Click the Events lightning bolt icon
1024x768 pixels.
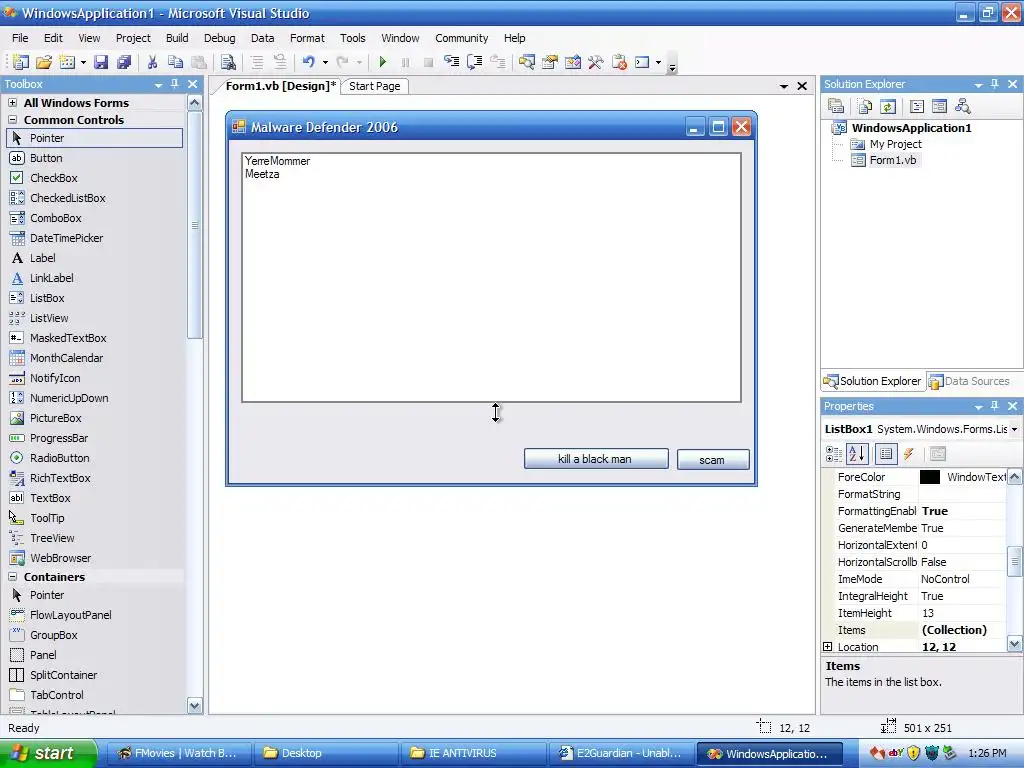point(909,454)
